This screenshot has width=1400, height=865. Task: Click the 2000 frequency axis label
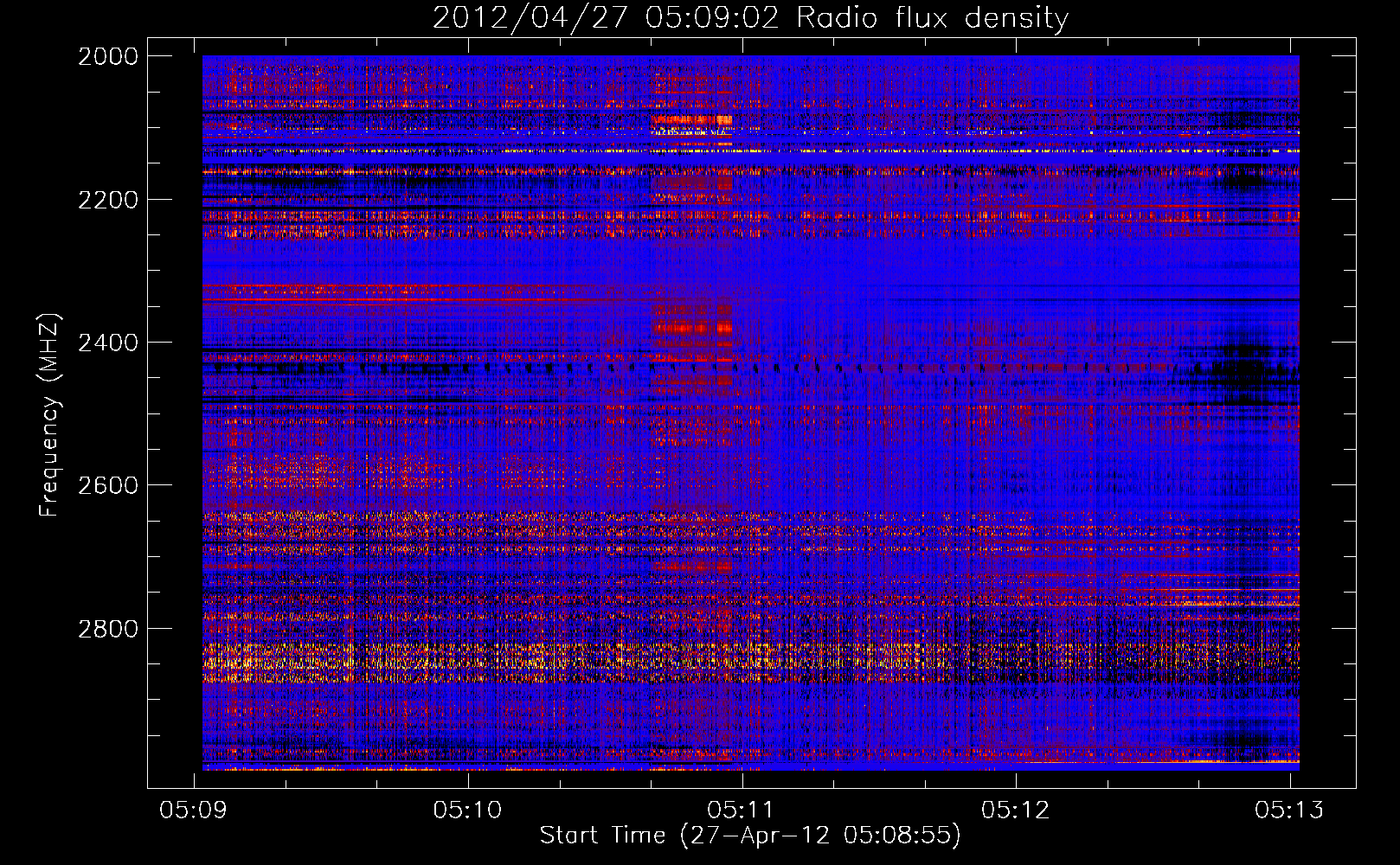pos(108,56)
